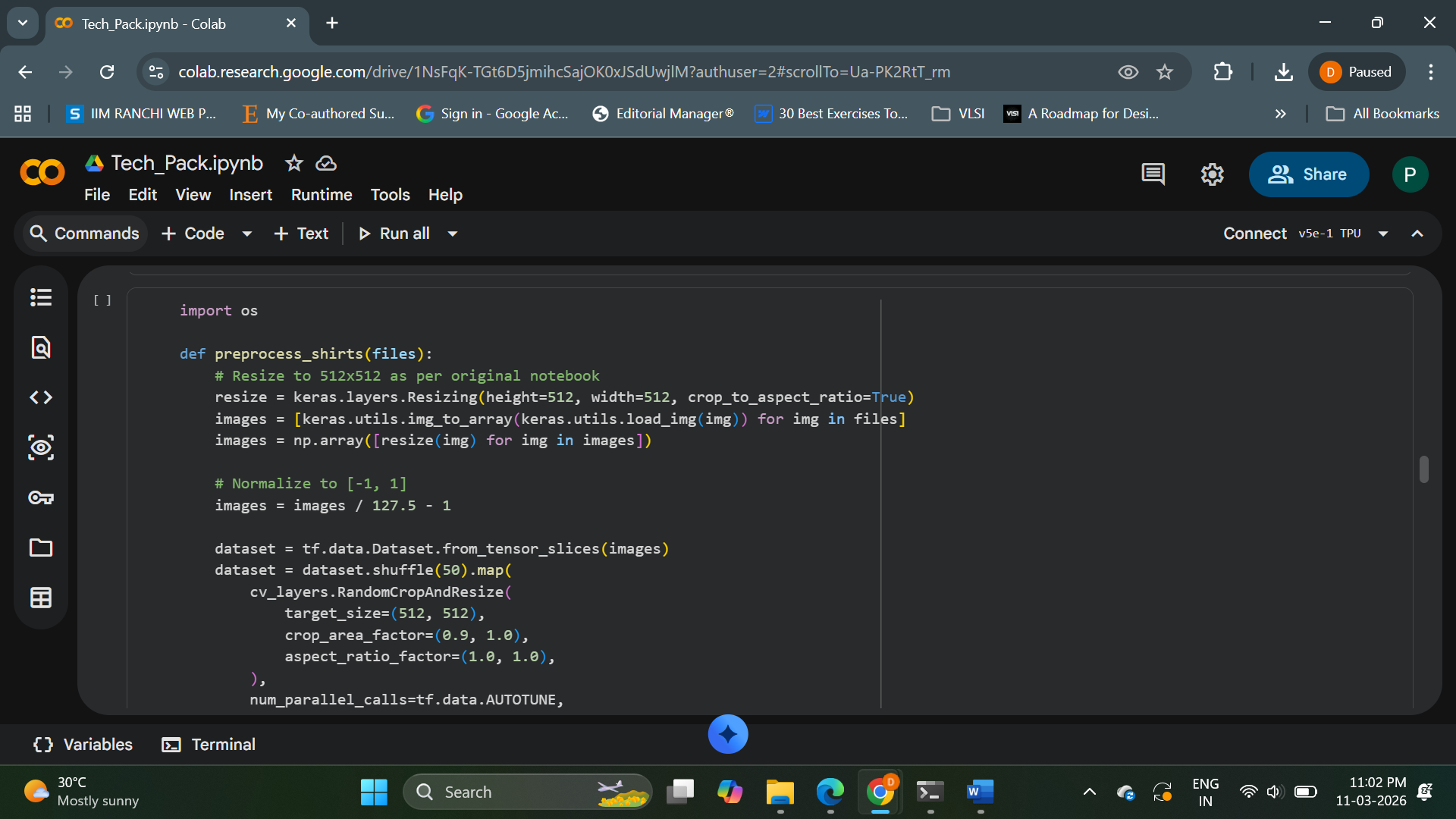The width and height of the screenshot is (1456, 819).
Task: Open the Connect runtime options dropdown
Action: 1383,234
